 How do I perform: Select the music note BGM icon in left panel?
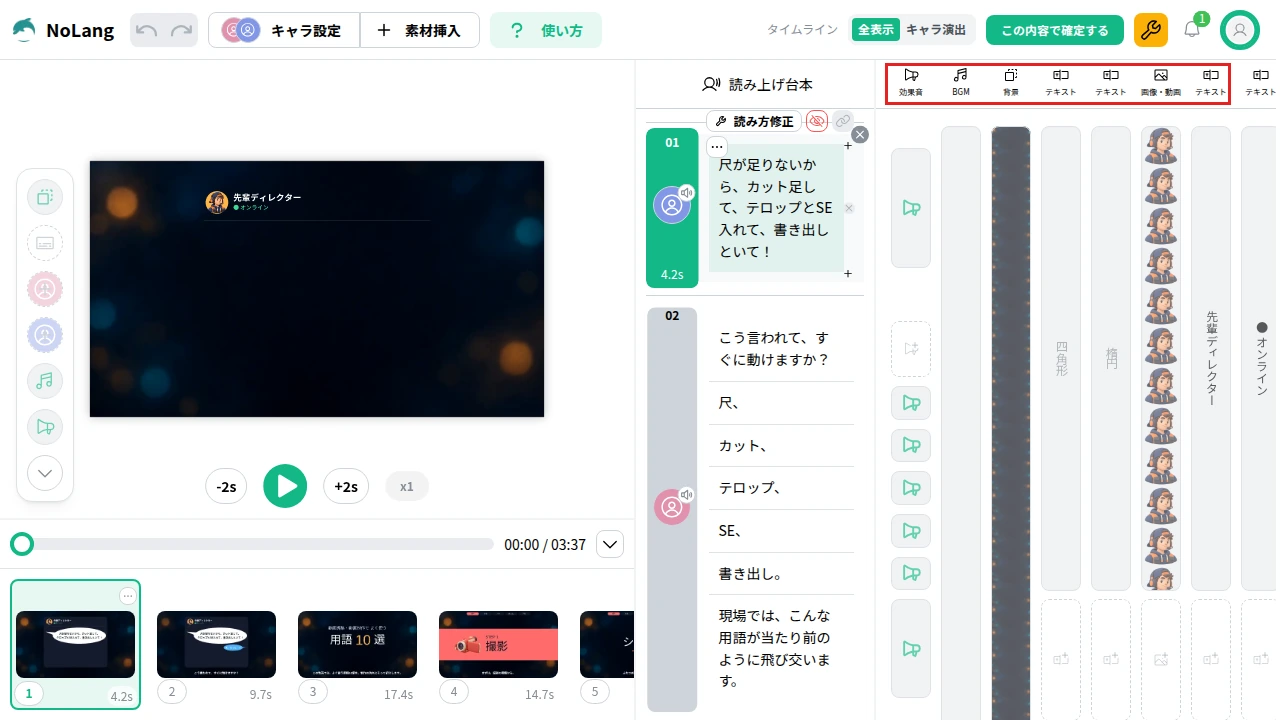point(45,381)
